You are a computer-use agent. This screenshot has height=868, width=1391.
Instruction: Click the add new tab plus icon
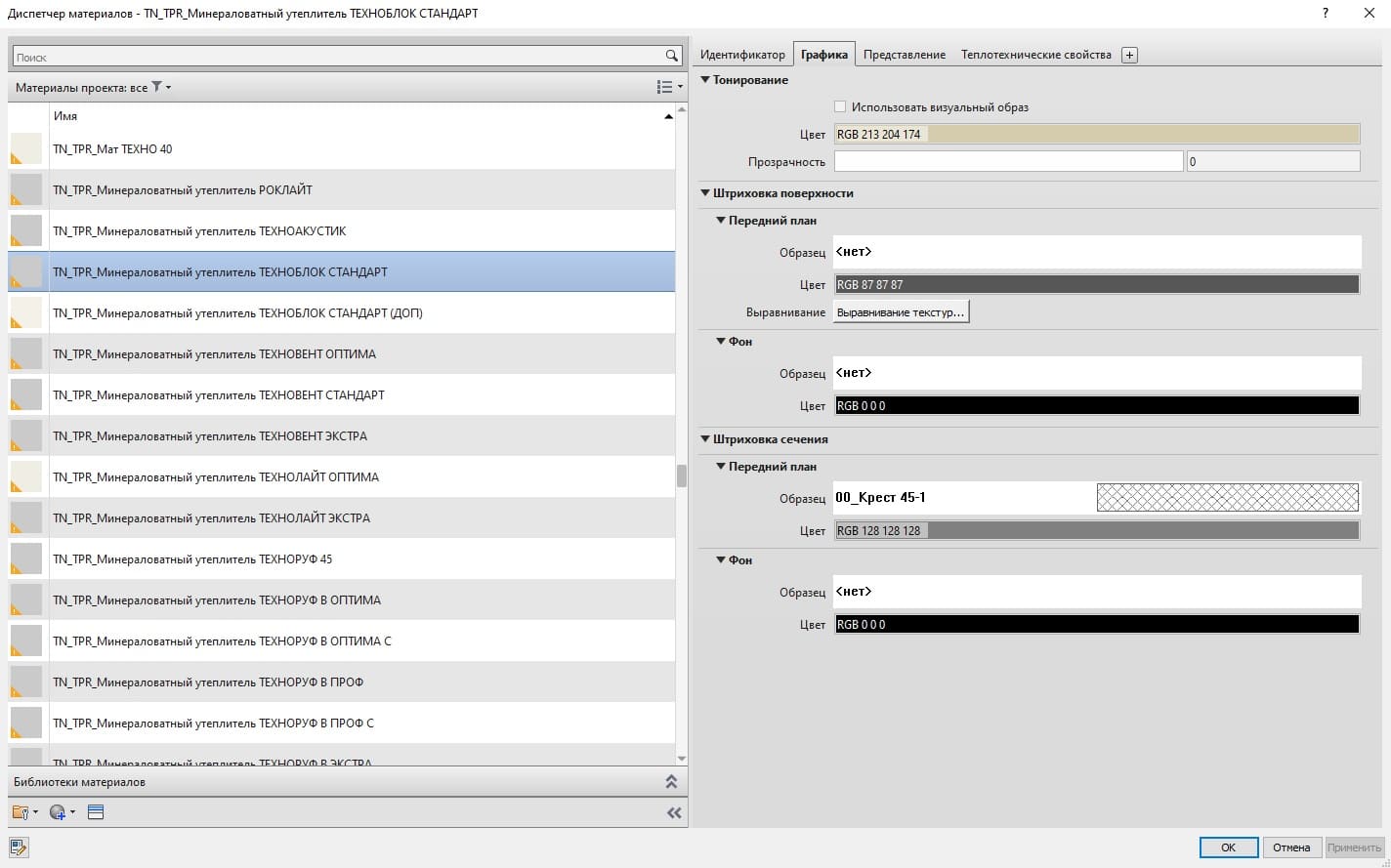1129,55
